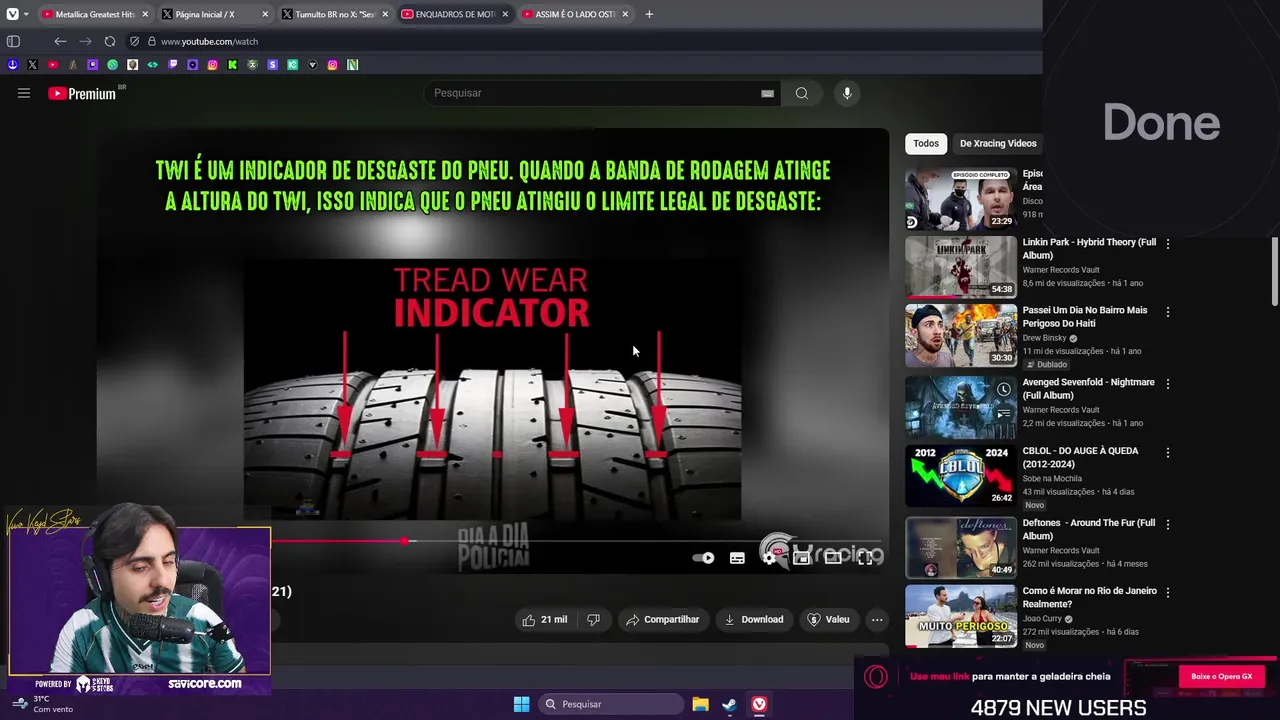The width and height of the screenshot is (1280, 720).
Task: Open options menu for Linkin Park Hybrid Theory
Action: (1167, 243)
